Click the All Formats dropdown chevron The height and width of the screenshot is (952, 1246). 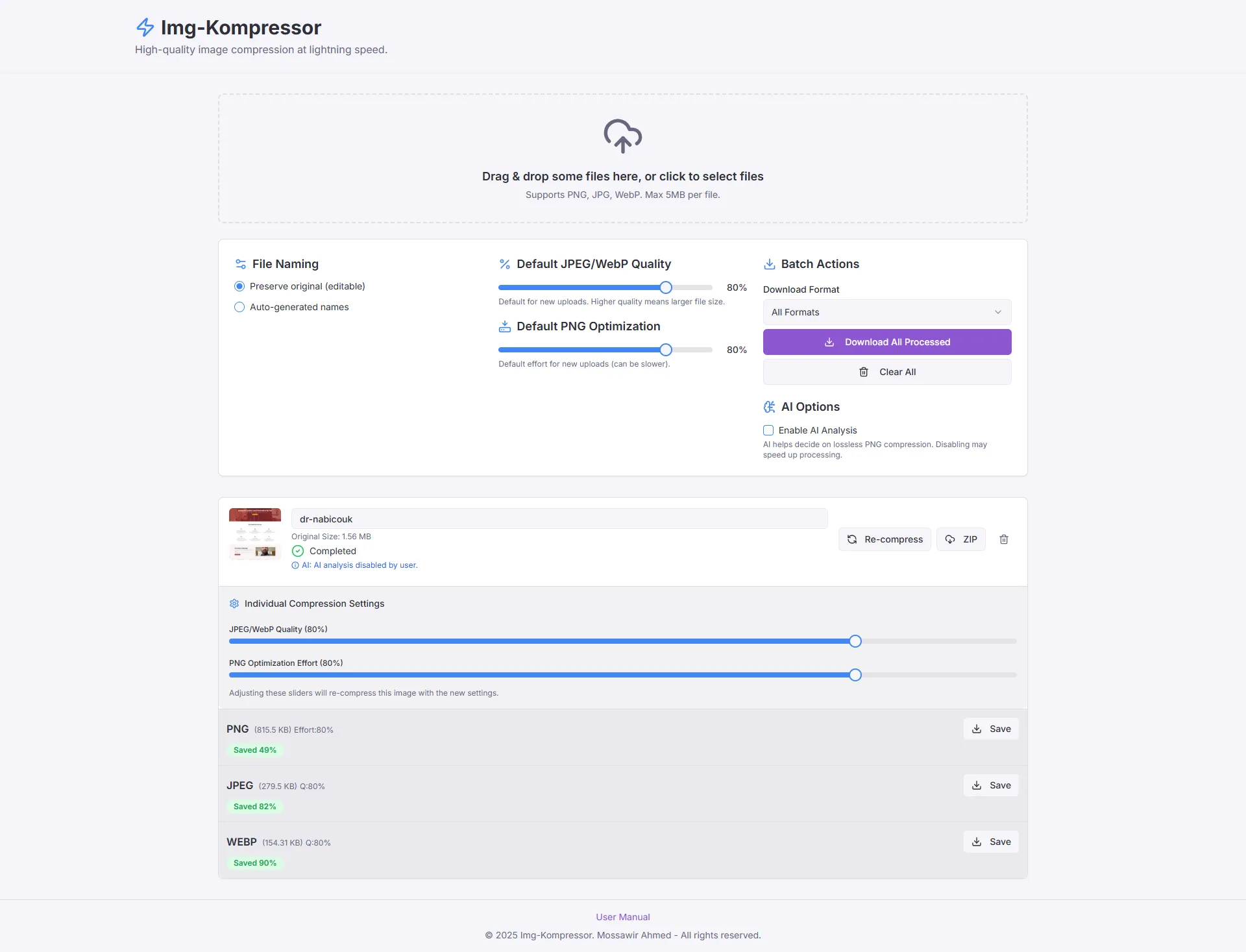click(998, 312)
